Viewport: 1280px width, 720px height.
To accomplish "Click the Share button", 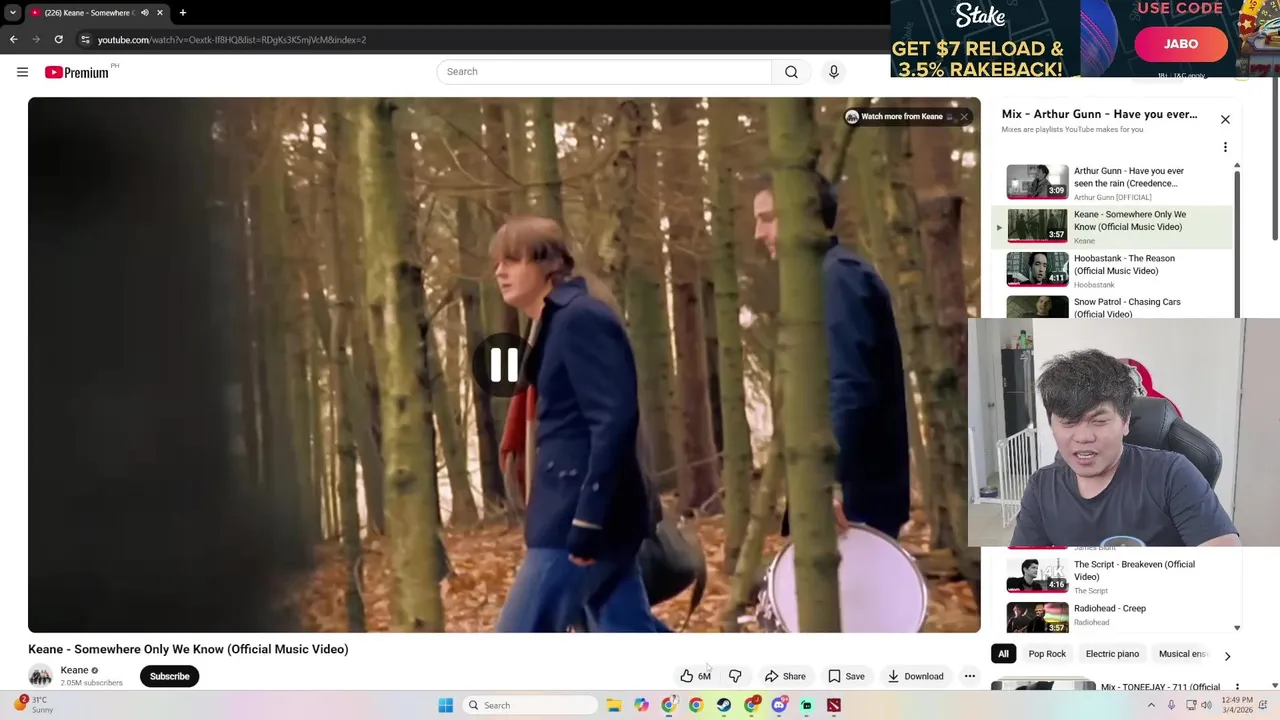I will [x=785, y=676].
